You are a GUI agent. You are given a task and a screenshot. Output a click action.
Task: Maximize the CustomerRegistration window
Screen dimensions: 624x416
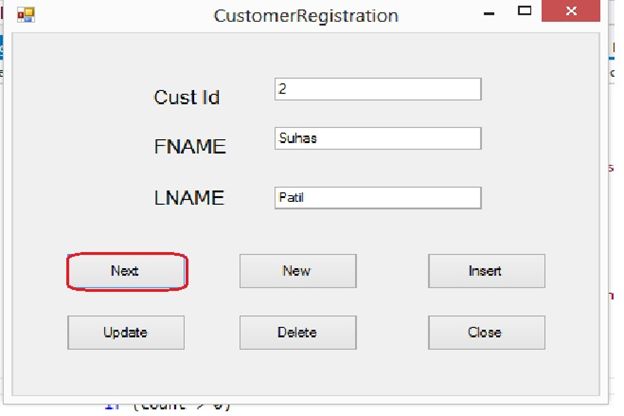[x=525, y=12]
